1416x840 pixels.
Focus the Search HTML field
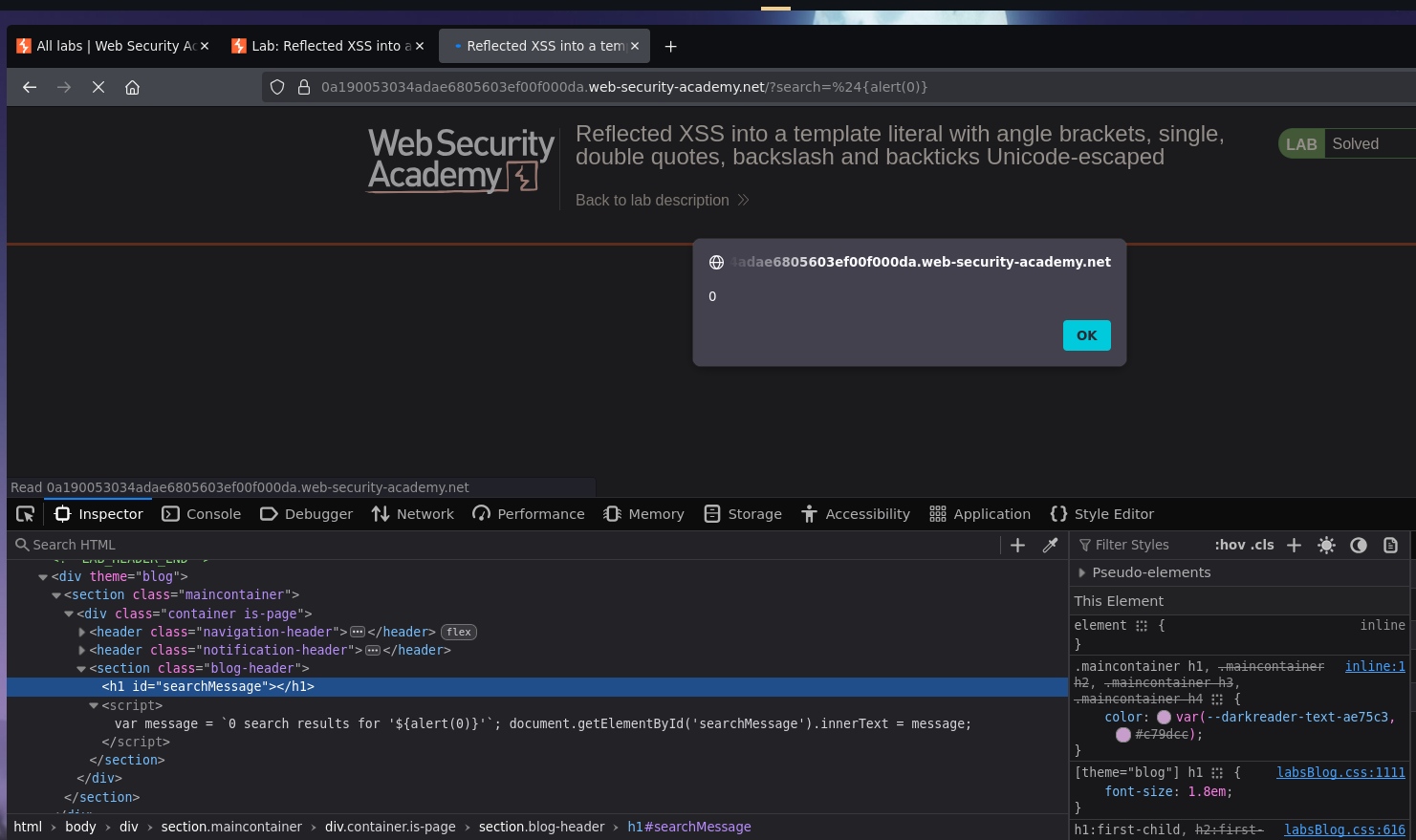505,545
